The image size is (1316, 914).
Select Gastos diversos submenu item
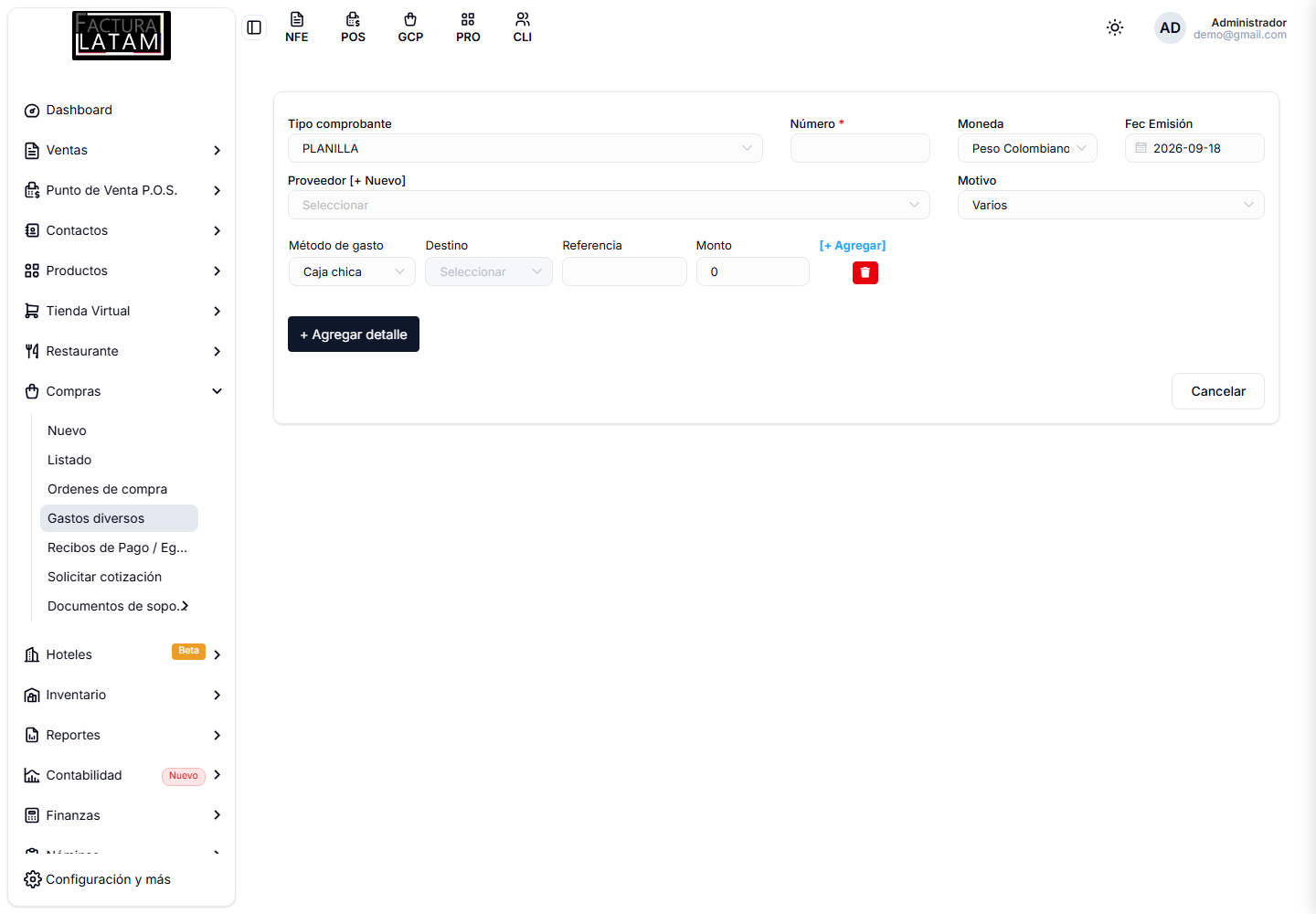tap(119, 518)
